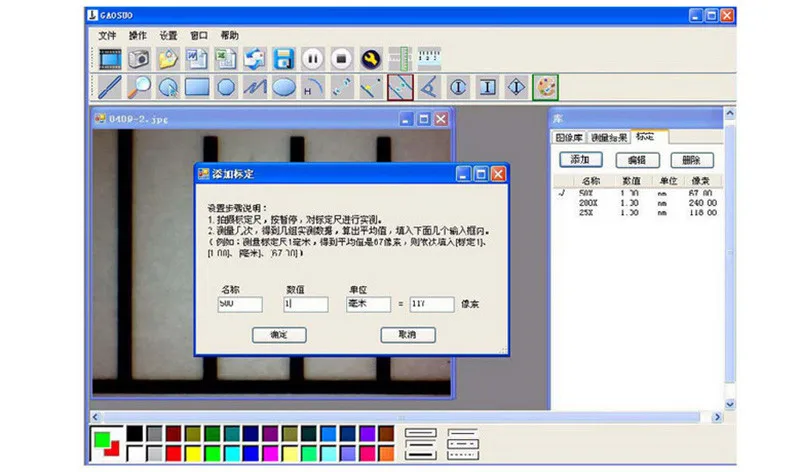Click the square with I icon
The height and width of the screenshot is (472, 800).
click(487, 87)
